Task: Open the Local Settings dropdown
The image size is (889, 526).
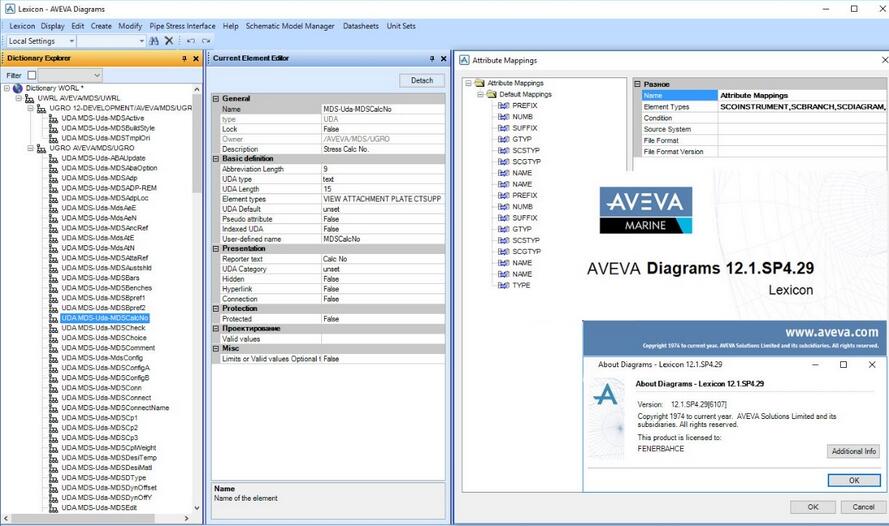Action: tap(71, 41)
